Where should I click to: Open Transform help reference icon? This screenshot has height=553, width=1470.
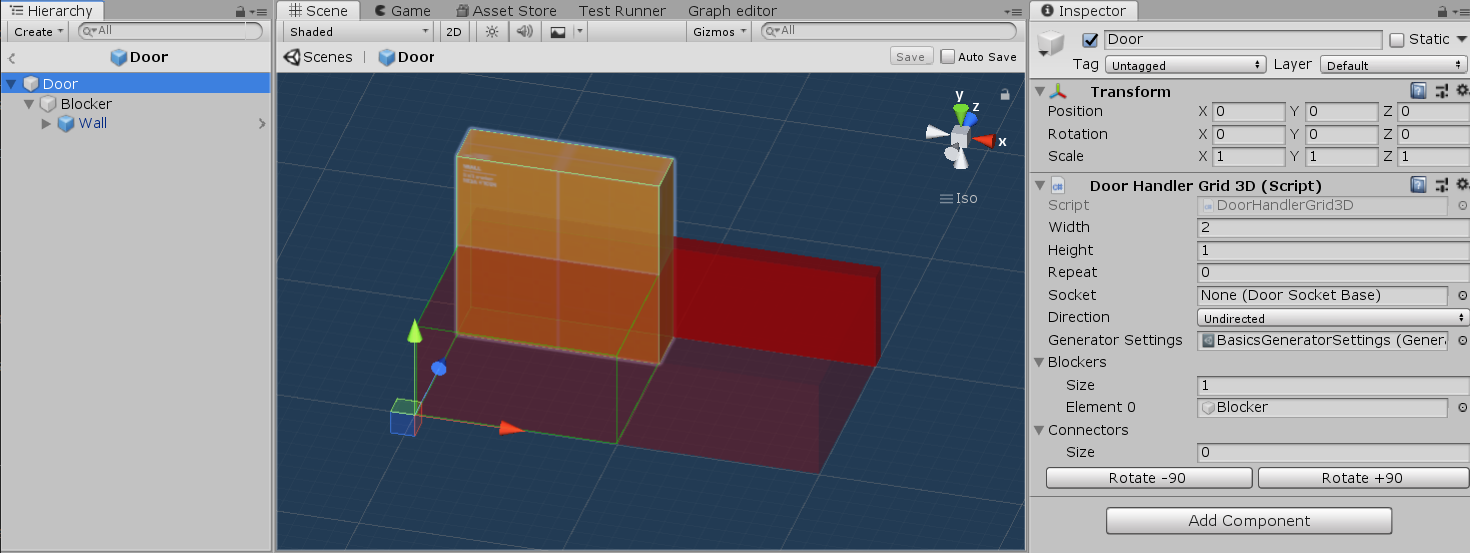click(1418, 91)
